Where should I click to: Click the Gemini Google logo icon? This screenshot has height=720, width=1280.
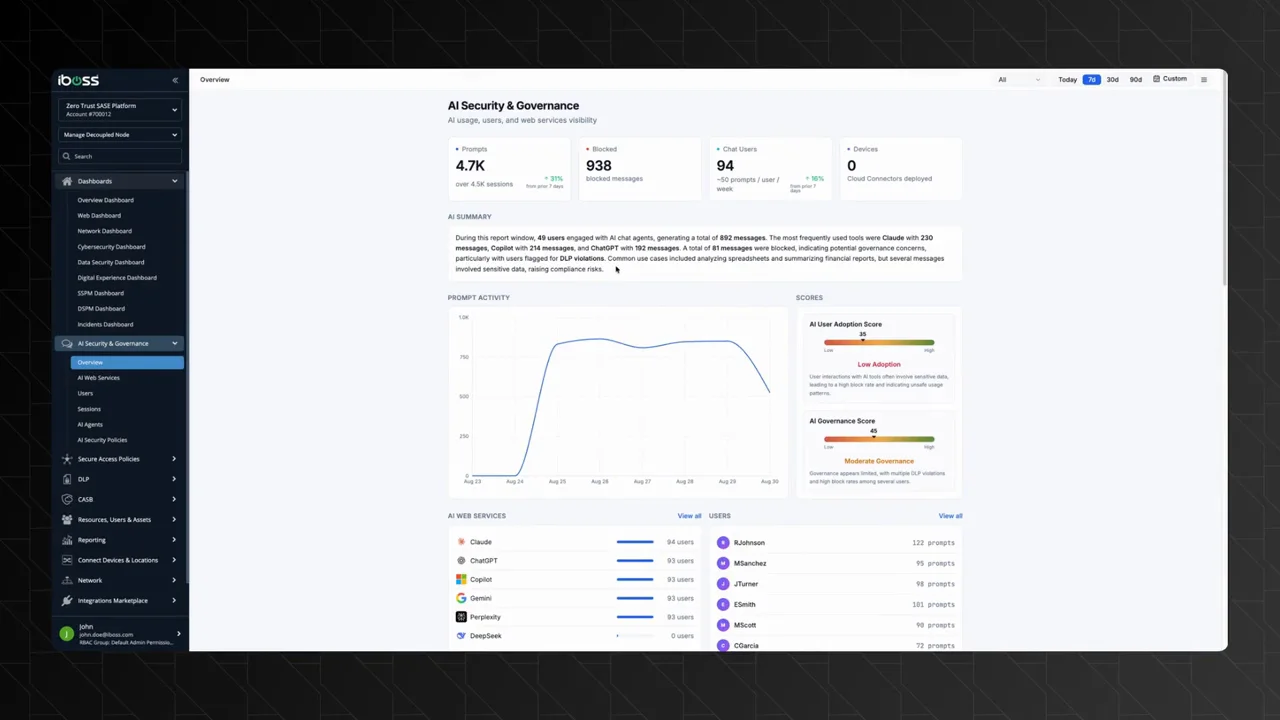point(461,598)
